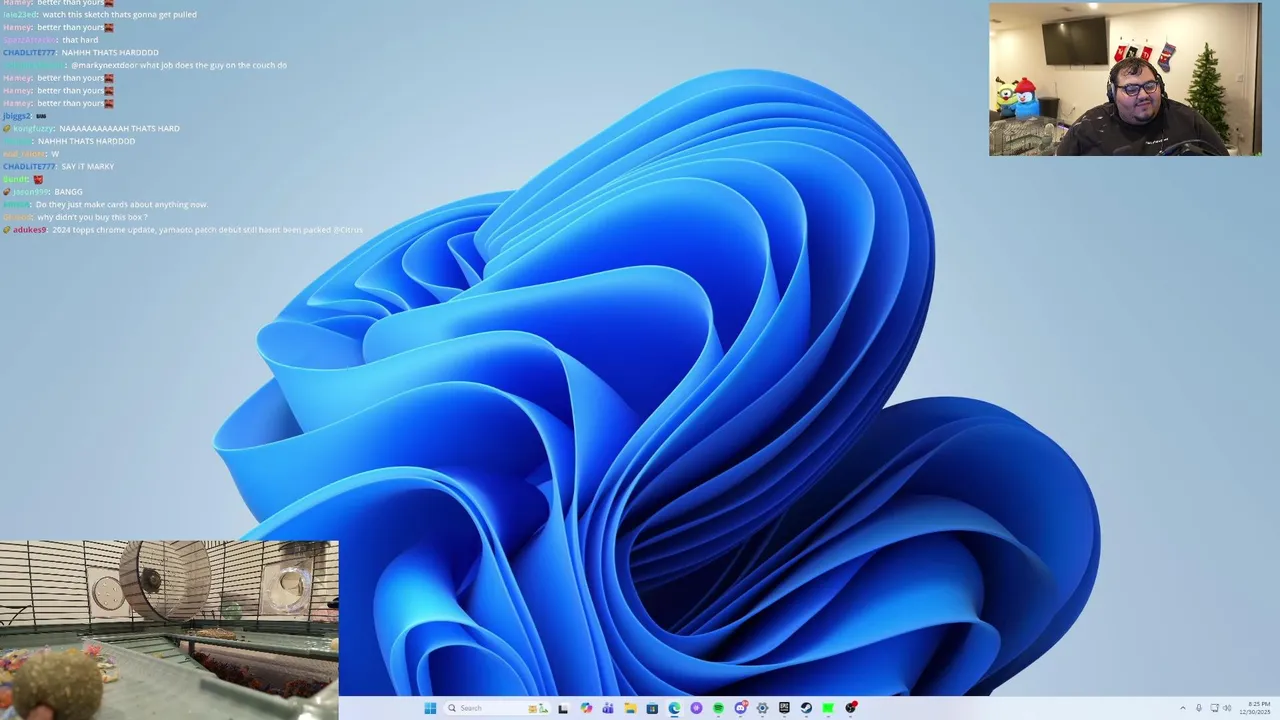1280x720 pixels.
Task: Open the last taskbar app with red dot
Action: click(851, 708)
